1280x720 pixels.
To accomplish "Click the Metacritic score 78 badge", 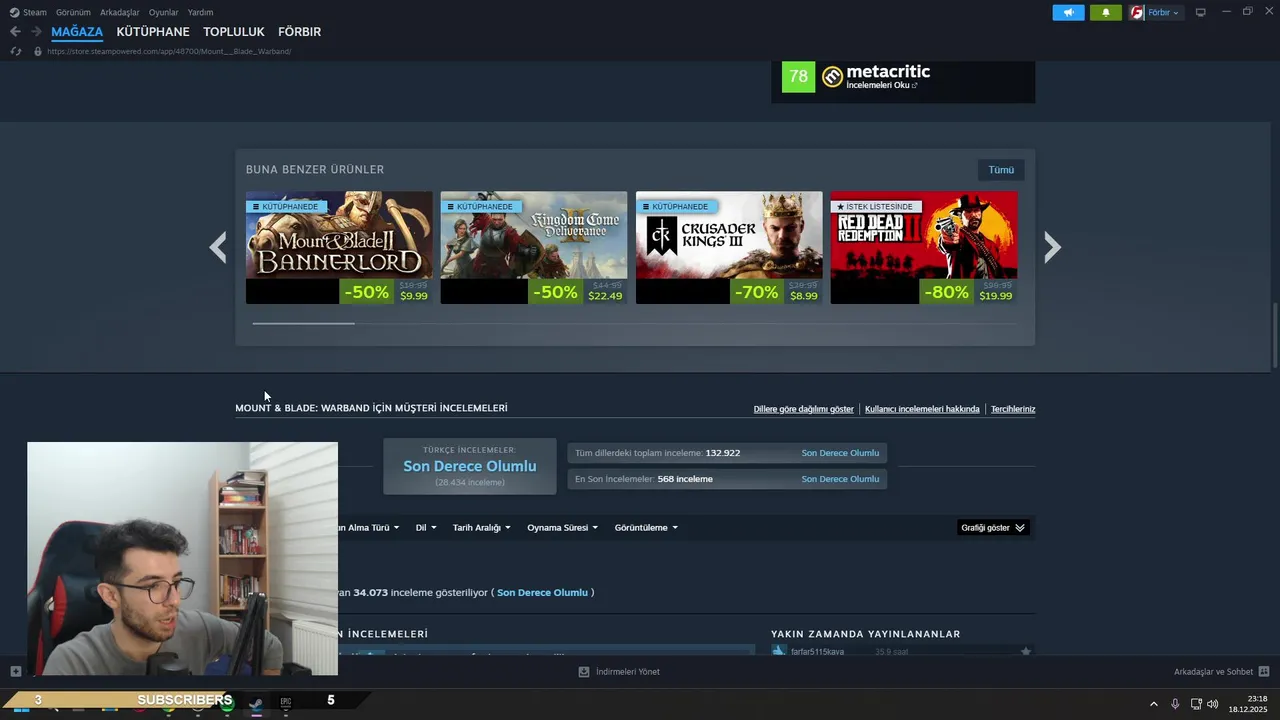I will tap(798, 76).
